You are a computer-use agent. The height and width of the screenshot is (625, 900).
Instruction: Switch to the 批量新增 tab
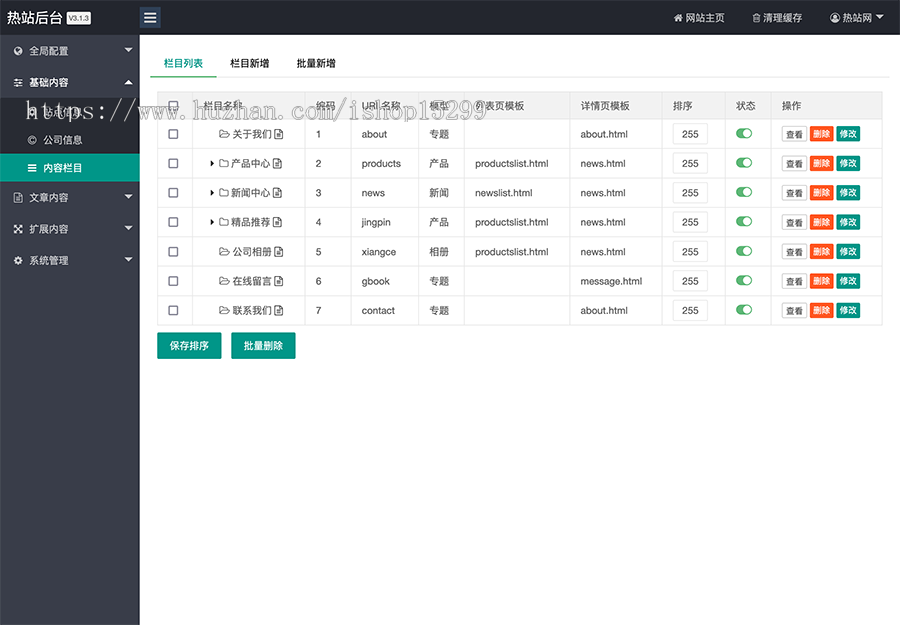coord(316,63)
